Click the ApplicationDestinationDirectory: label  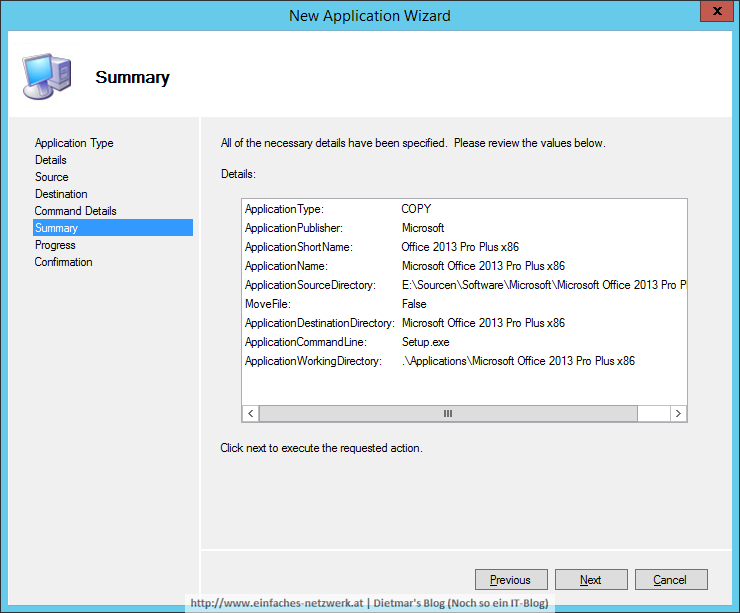(320, 323)
